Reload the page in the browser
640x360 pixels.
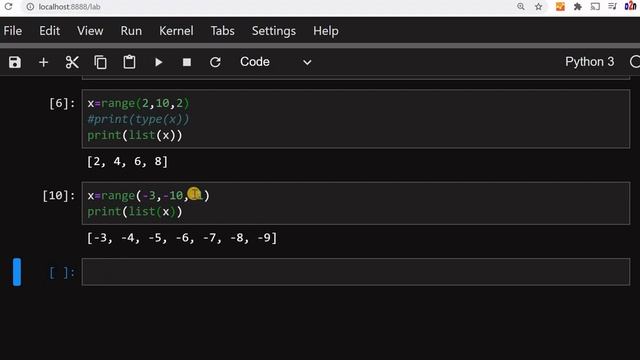coord(8,7)
